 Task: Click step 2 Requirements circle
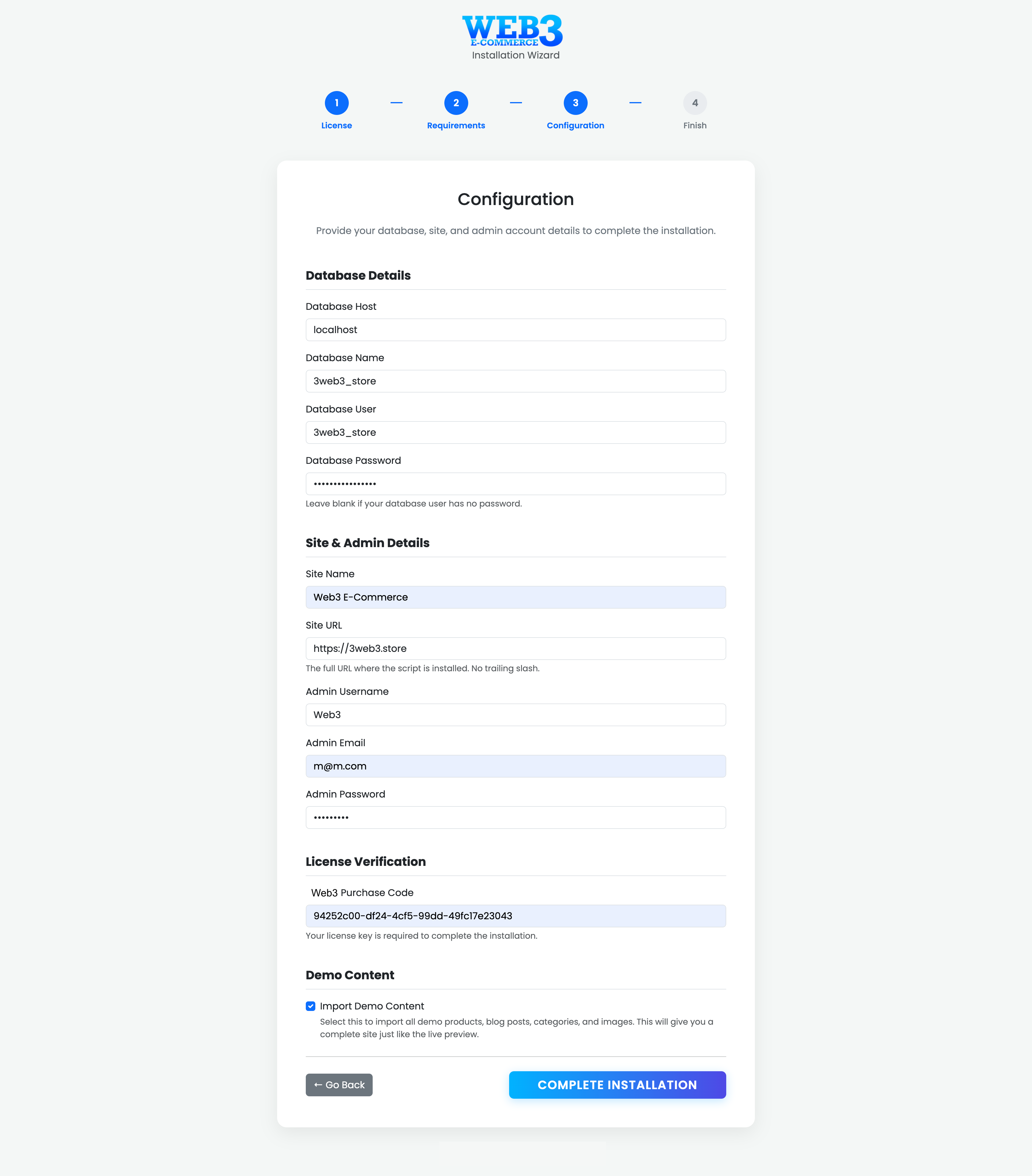456,103
